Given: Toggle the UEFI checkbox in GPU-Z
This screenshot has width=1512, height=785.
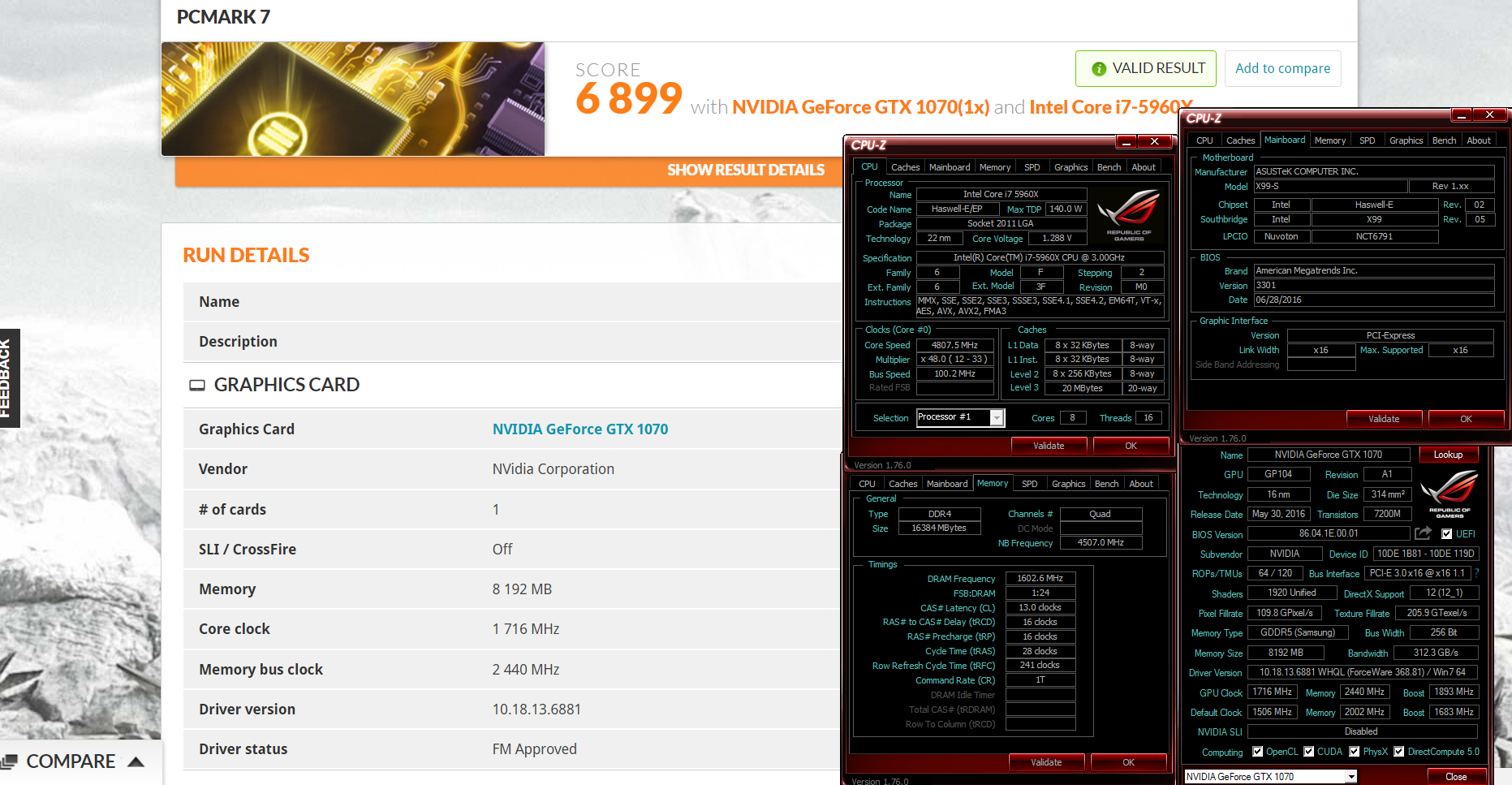Looking at the screenshot, I should pyautogui.click(x=1446, y=534).
